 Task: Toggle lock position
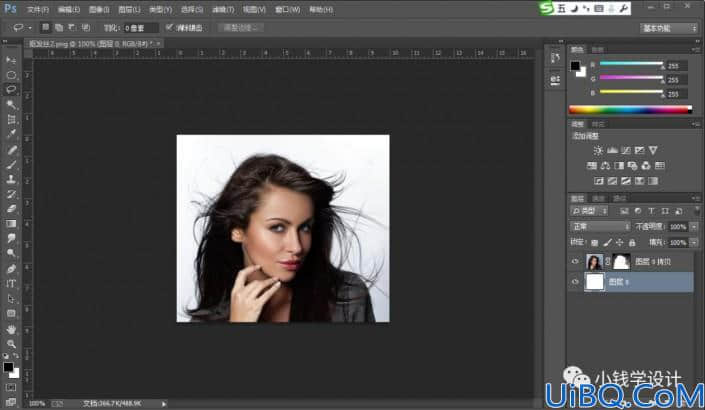(620, 243)
